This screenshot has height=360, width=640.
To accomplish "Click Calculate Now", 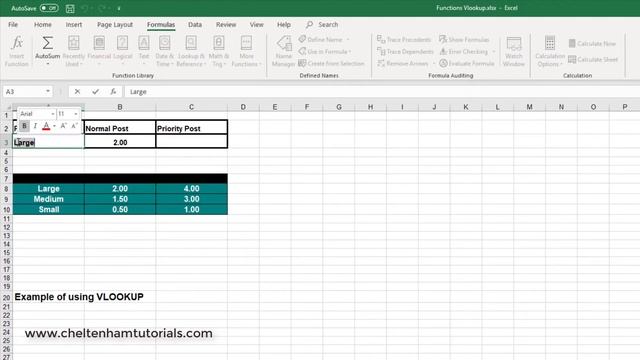I will [x=592, y=43].
